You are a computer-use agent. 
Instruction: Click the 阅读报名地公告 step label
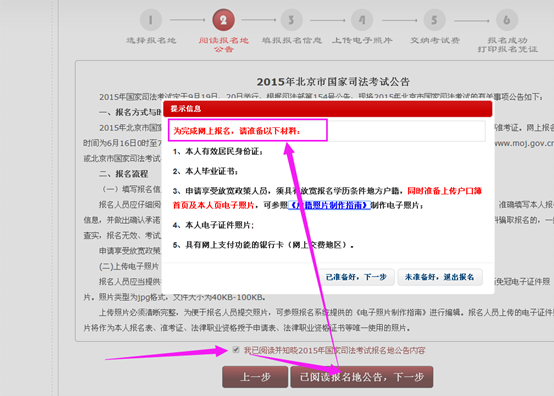coord(223,45)
